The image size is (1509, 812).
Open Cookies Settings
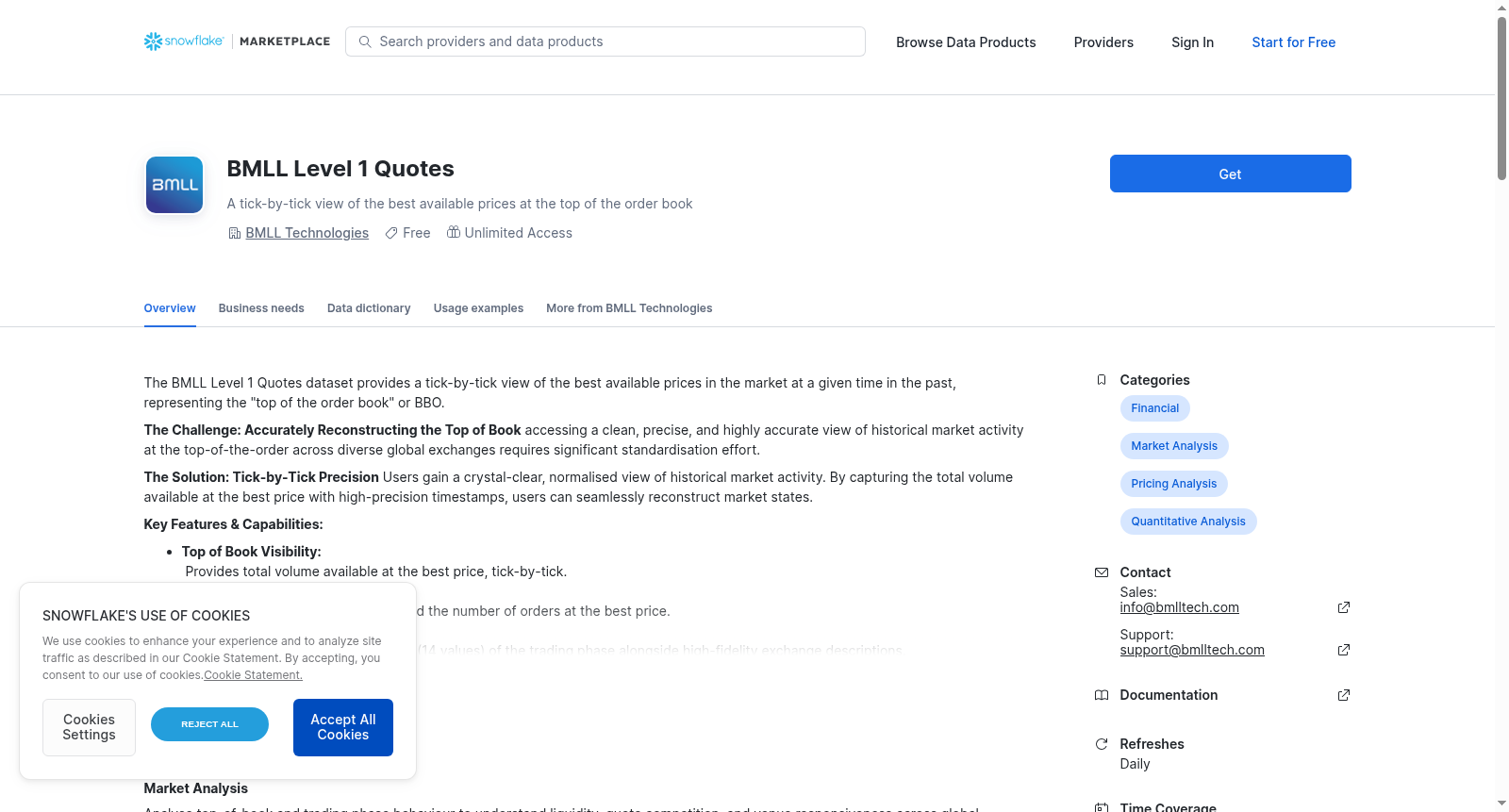pos(89,727)
